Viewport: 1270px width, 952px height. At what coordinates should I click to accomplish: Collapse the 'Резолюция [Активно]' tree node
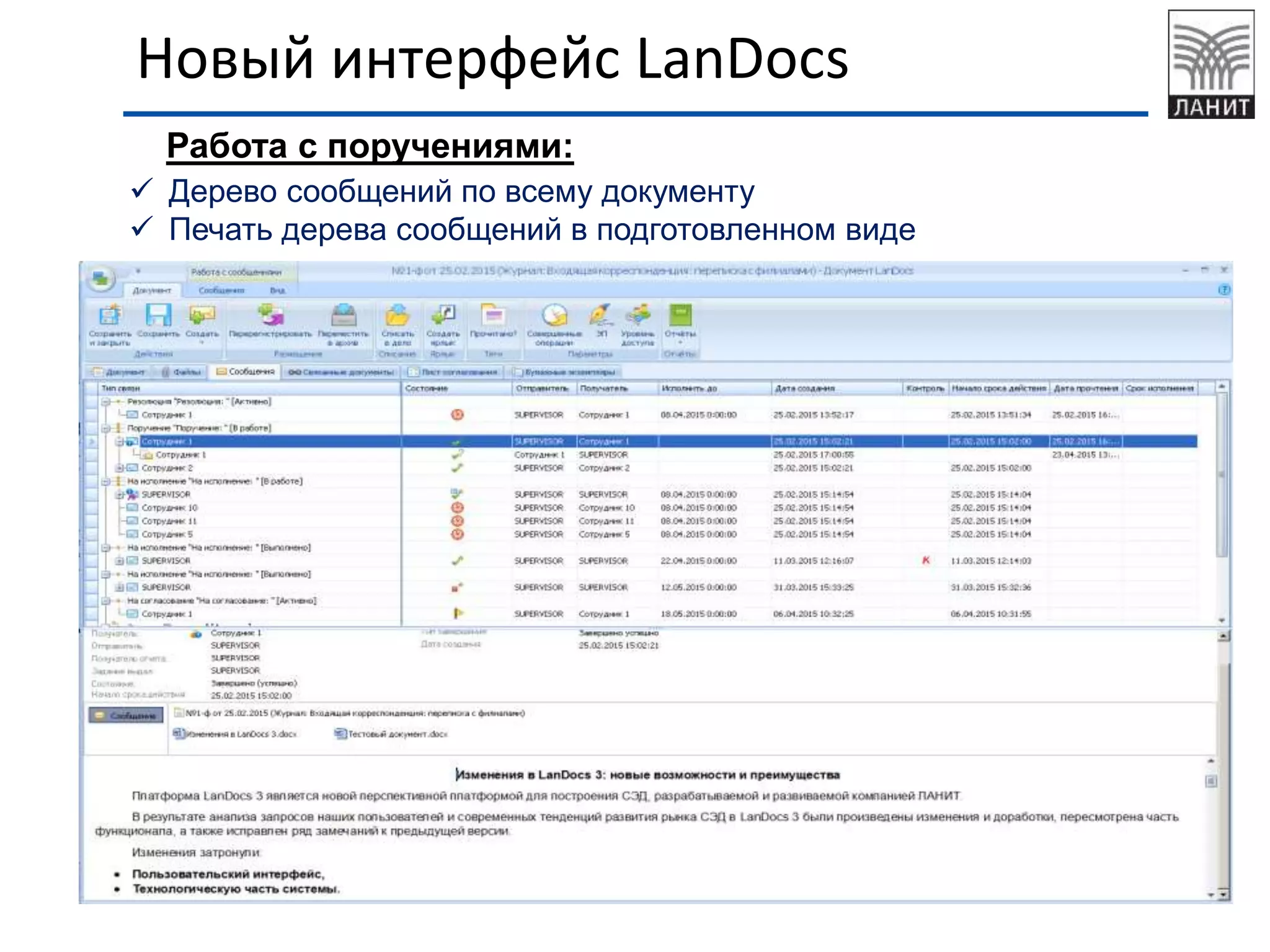[x=106, y=402]
